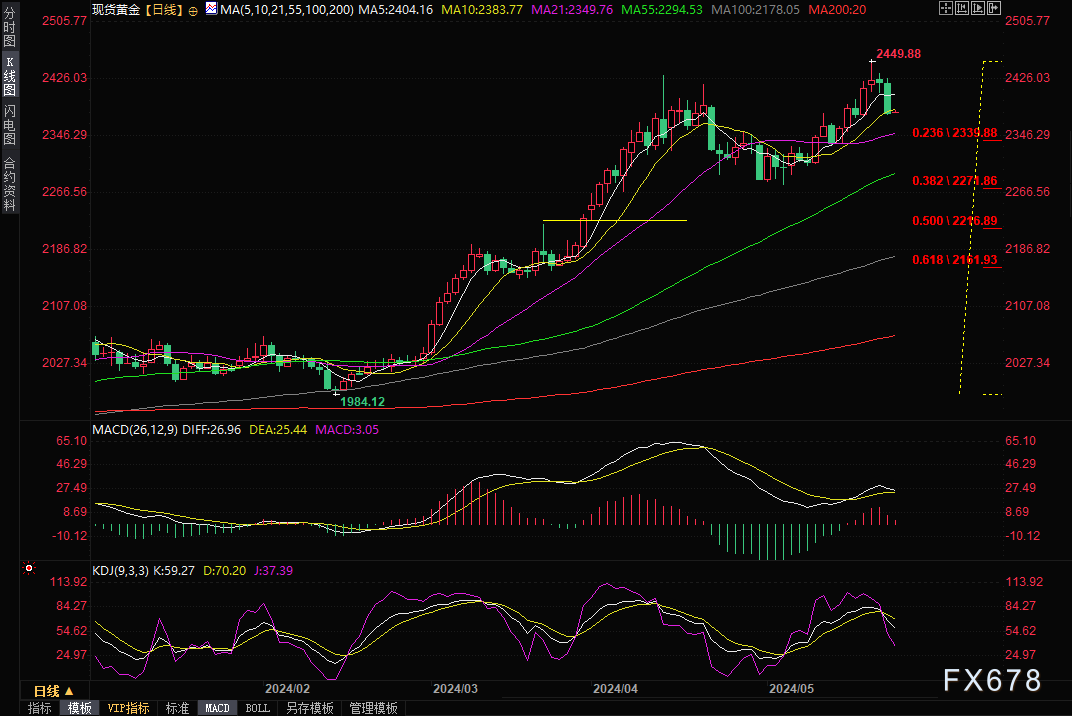This screenshot has width=1072, height=716.
Task: Switch to the 指标 bottom tab
Action: tap(40, 708)
